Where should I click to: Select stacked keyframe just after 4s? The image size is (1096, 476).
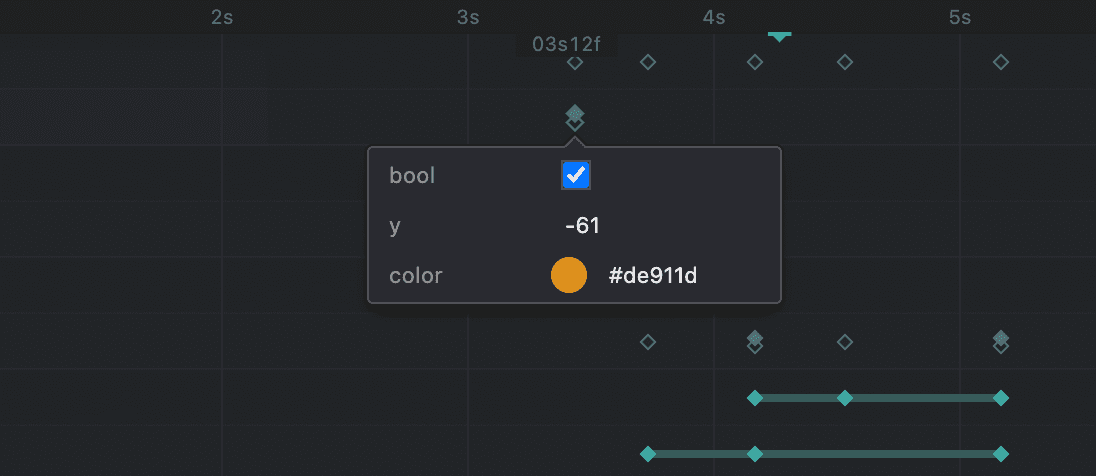[755, 342]
